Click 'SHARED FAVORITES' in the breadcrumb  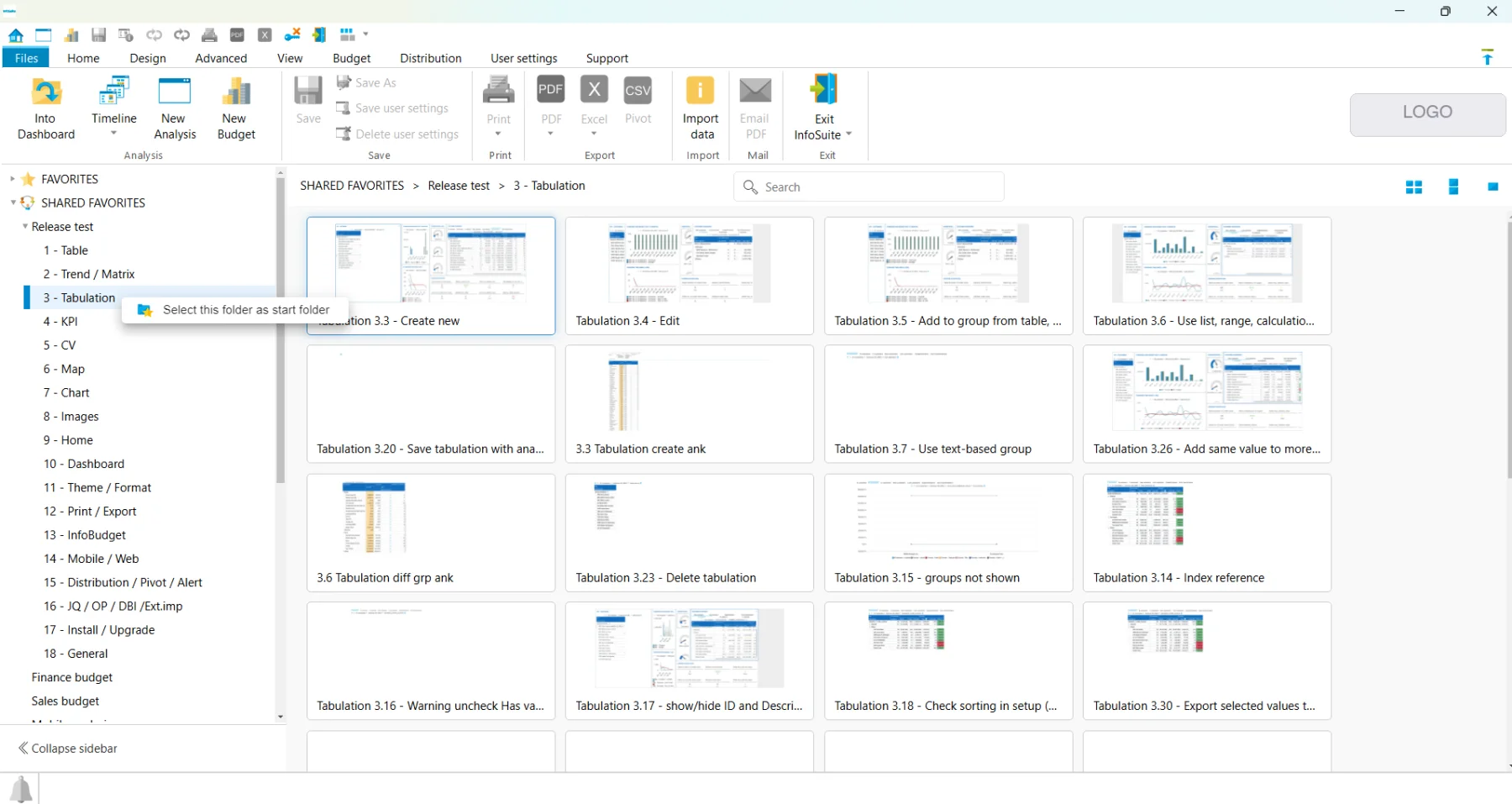(x=352, y=186)
